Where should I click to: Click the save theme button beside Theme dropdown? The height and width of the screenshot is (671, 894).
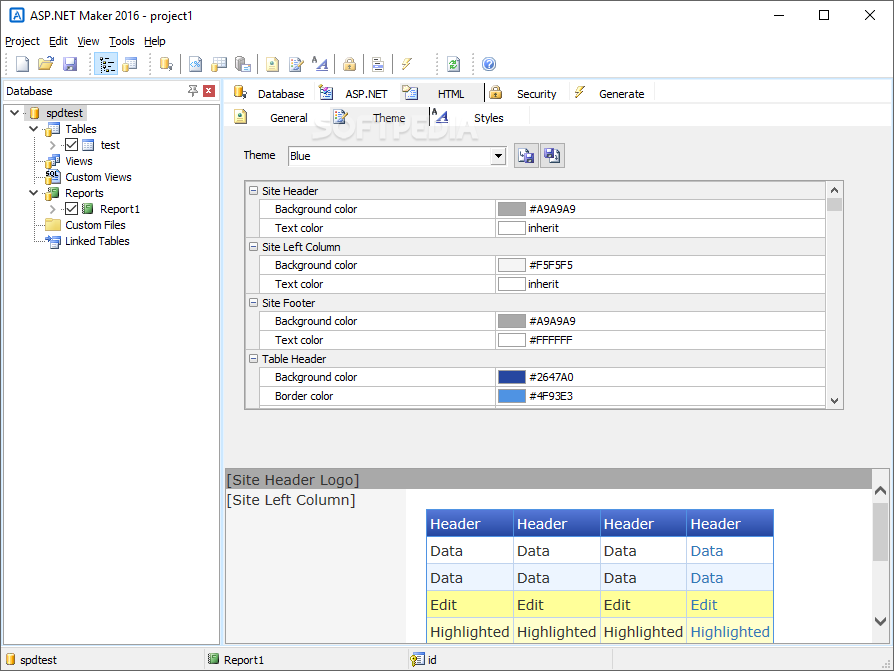[x=552, y=156]
